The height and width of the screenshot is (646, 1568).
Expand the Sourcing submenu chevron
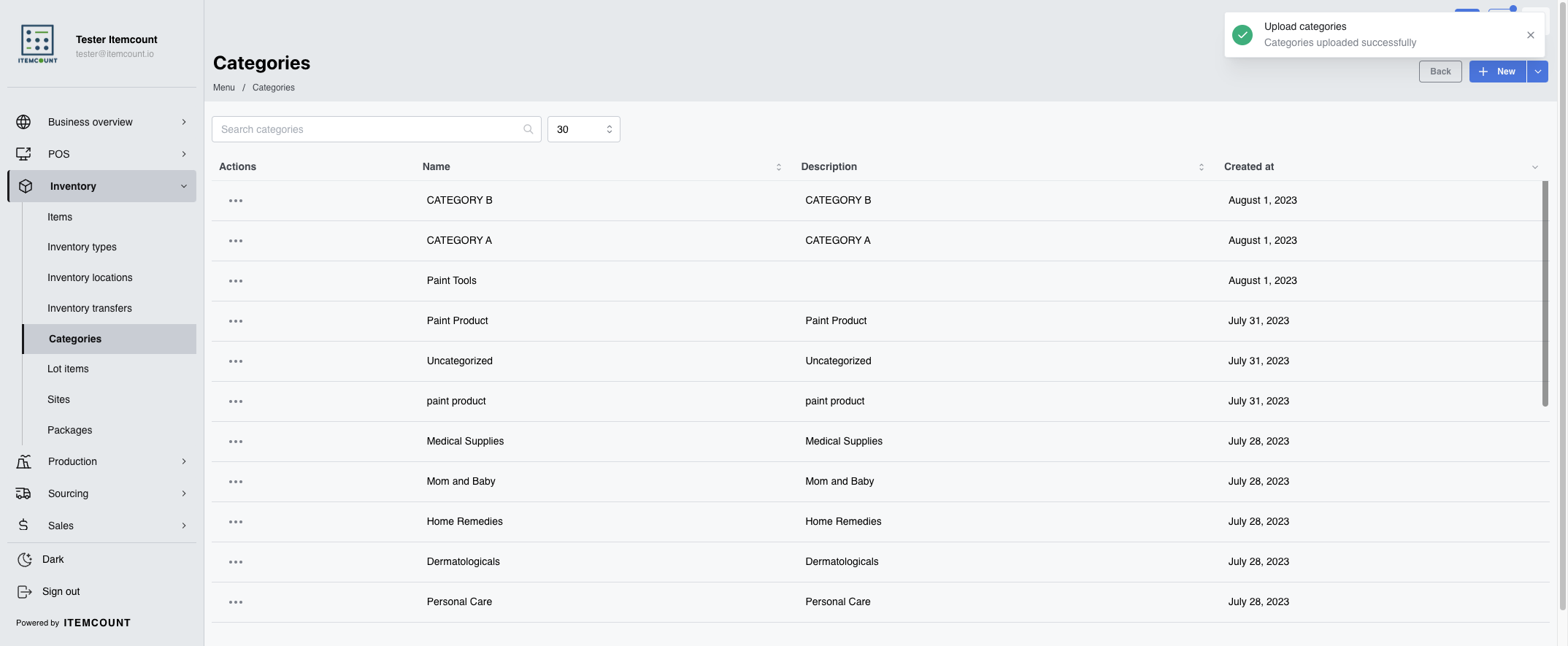[x=184, y=493]
